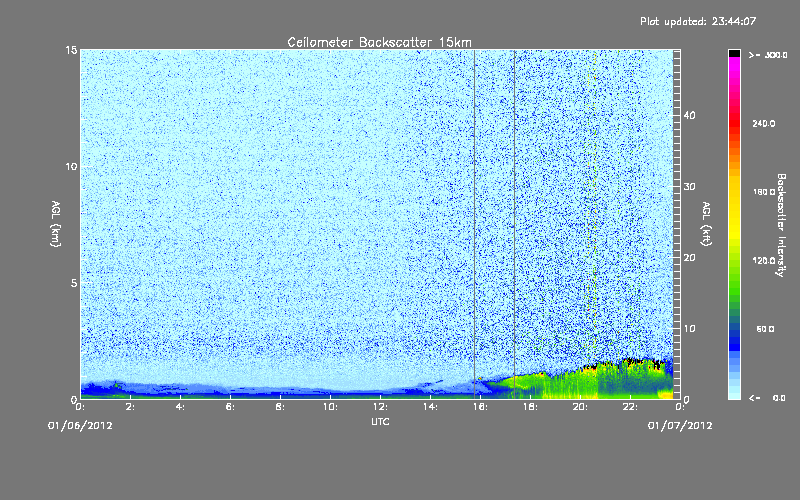
Task: Click the "14:" hour tick on time axis
Action: point(430,407)
